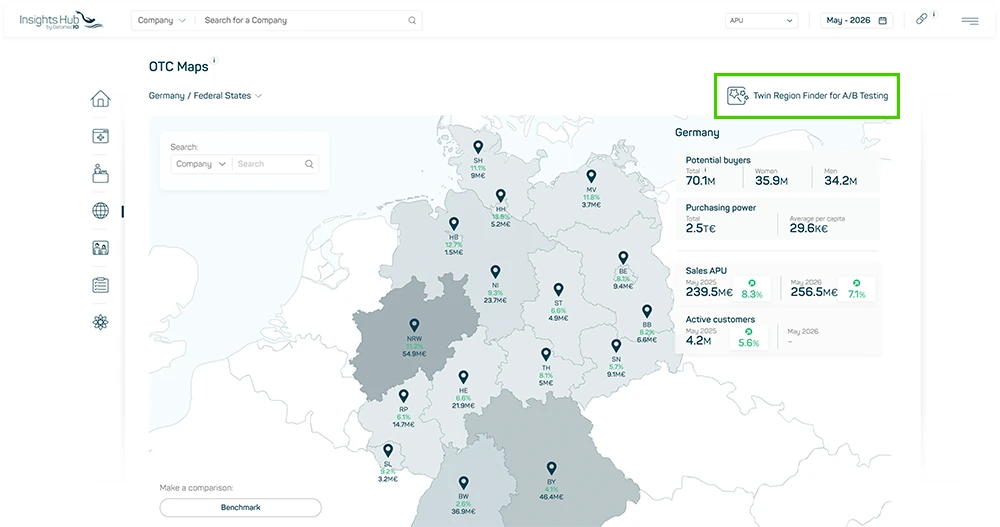Image resolution: width=1000 pixels, height=527 pixels.
Task: Click the 2.5T€ purchasing power total
Action: click(700, 228)
